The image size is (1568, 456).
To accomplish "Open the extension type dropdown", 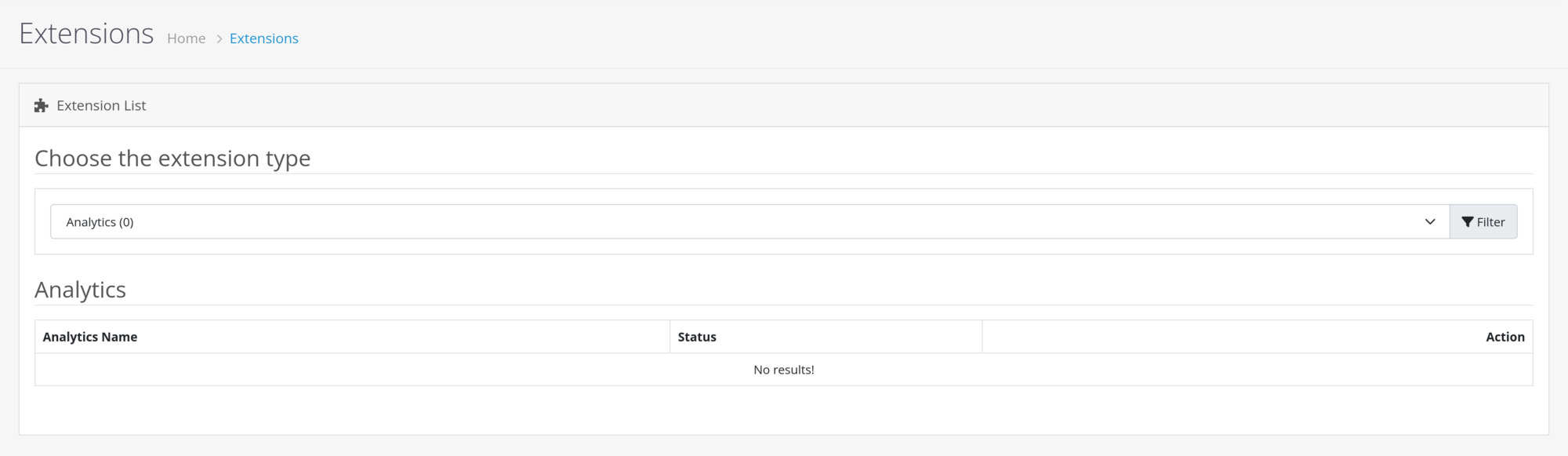I will click(x=745, y=221).
